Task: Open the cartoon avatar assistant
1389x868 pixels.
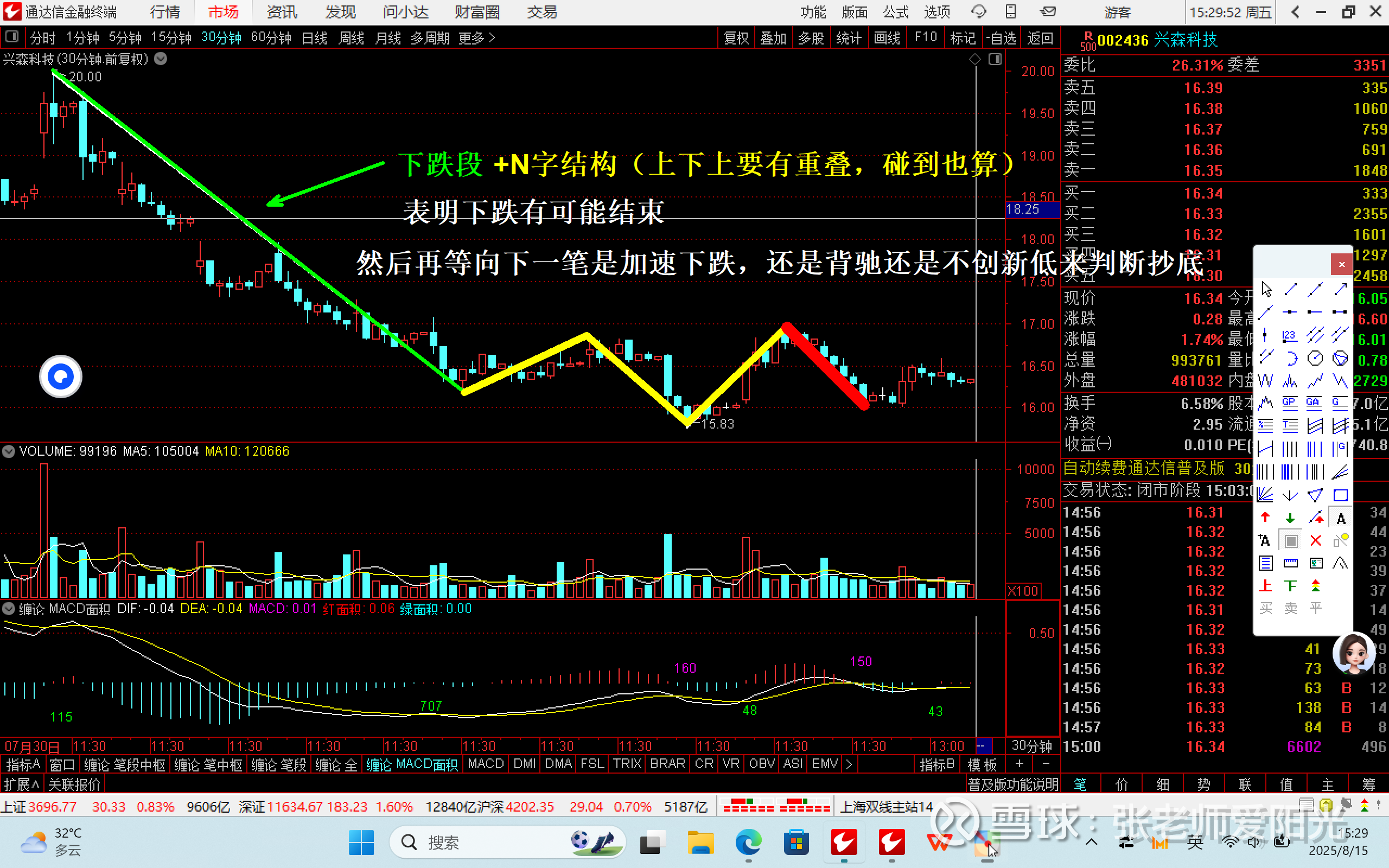Action: coord(1353,654)
